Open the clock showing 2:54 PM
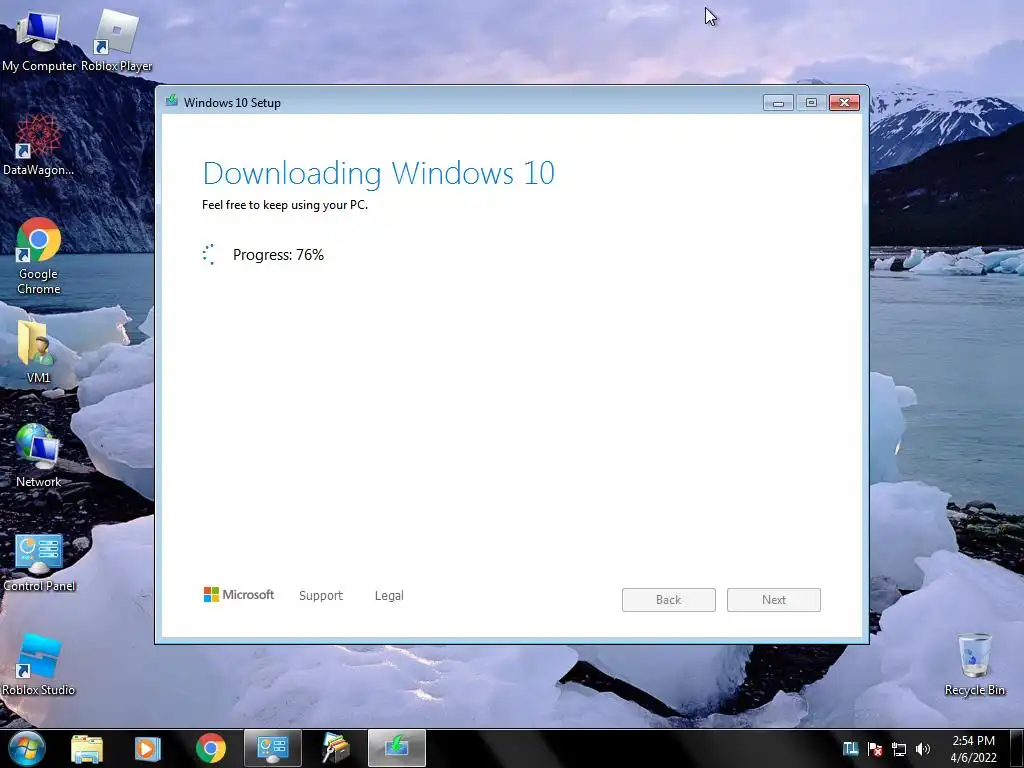Viewport: 1024px width, 768px height. tap(973, 749)
